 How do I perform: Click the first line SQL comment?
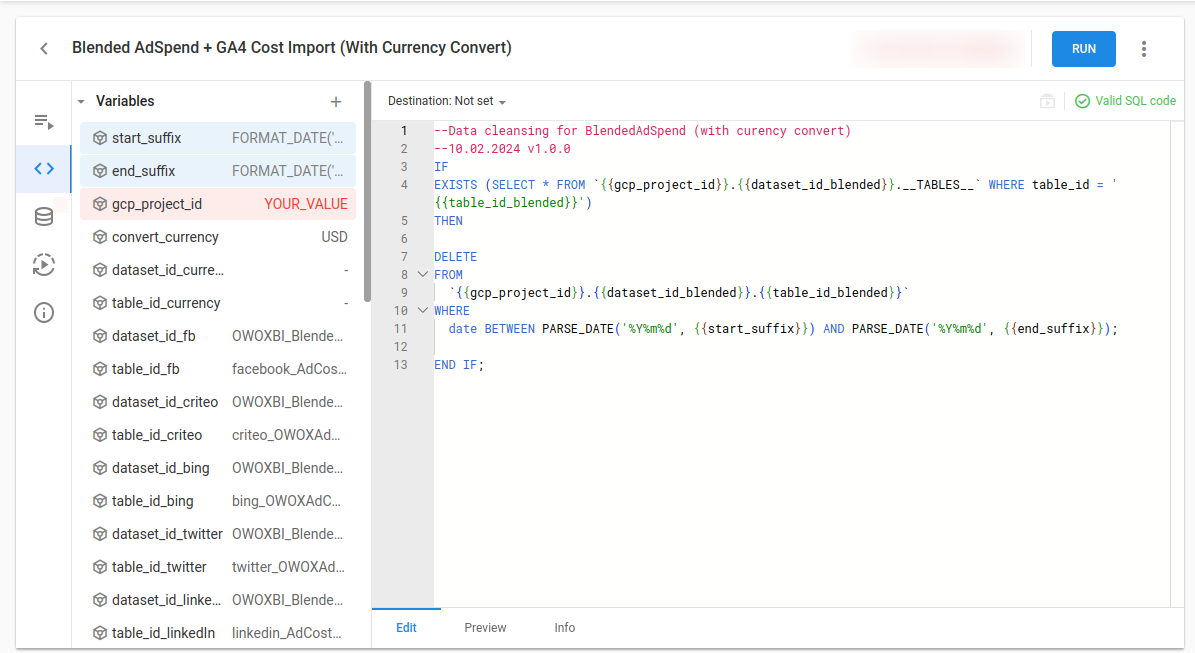642,131
